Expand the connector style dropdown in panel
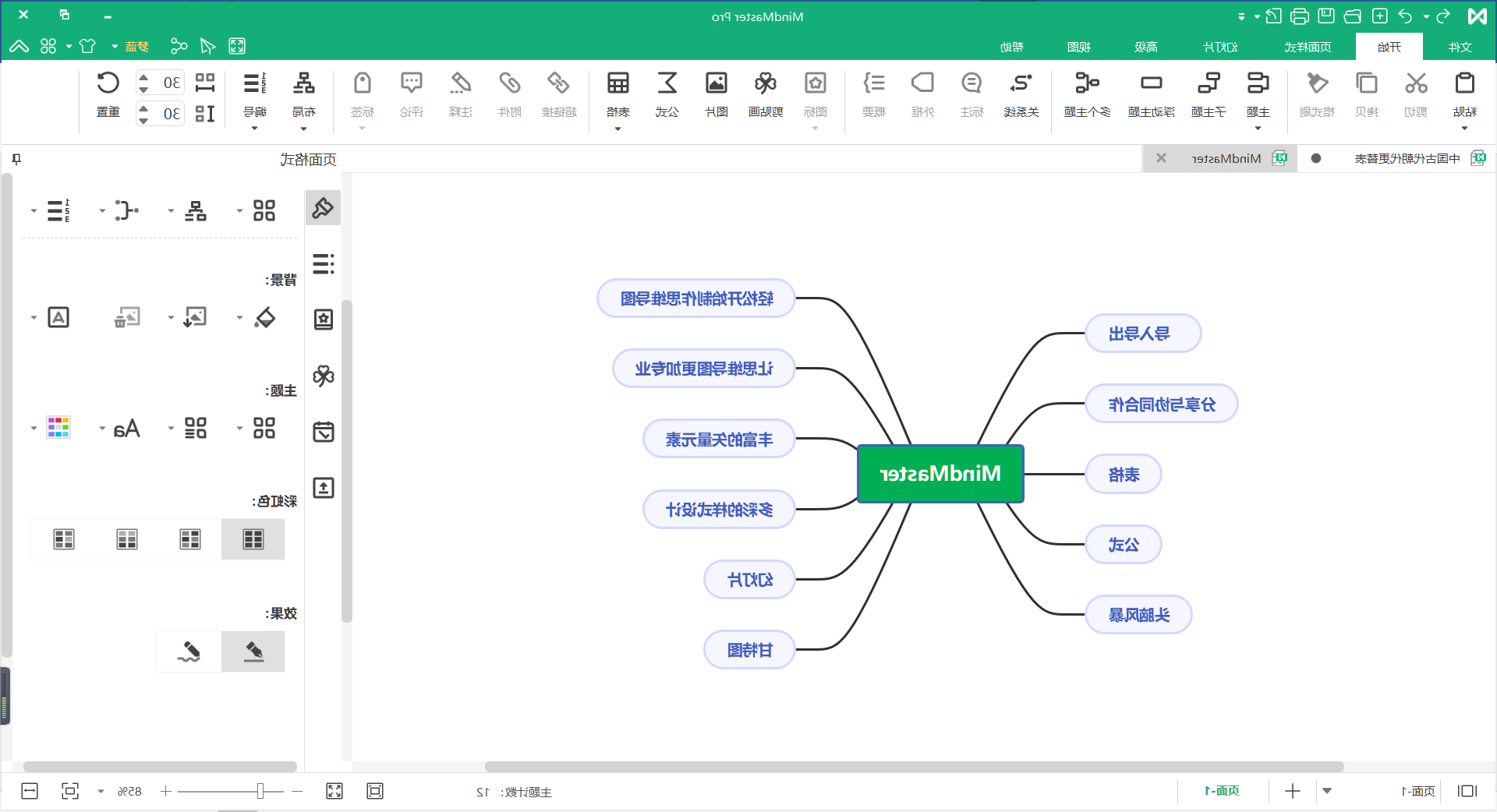This screenshot has width=1497, height=812. [102, 210]
